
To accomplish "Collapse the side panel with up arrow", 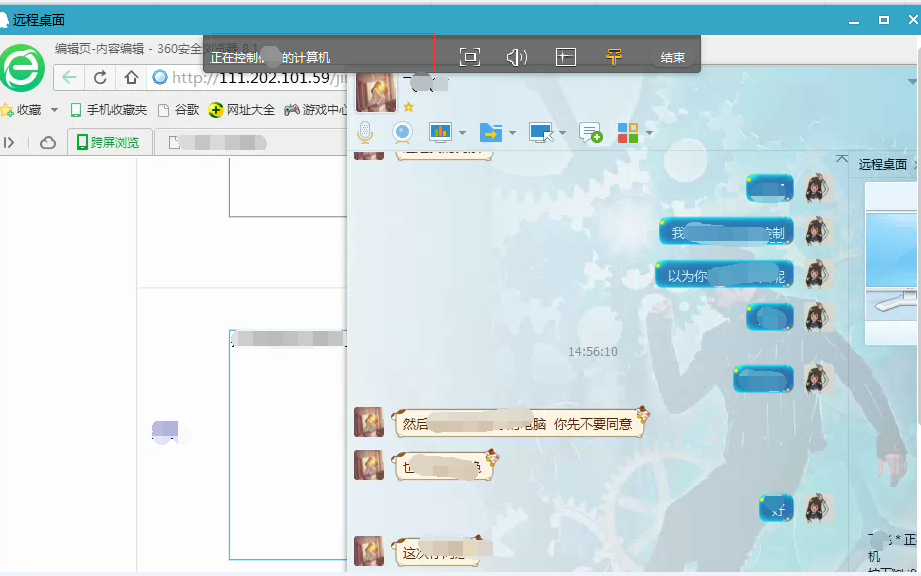I will (842, 159).
